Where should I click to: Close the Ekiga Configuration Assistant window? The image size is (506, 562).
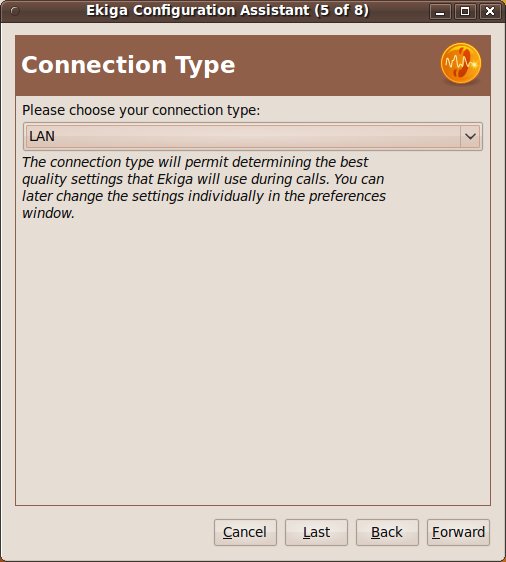pyautogui.click(x=490, y=11)
